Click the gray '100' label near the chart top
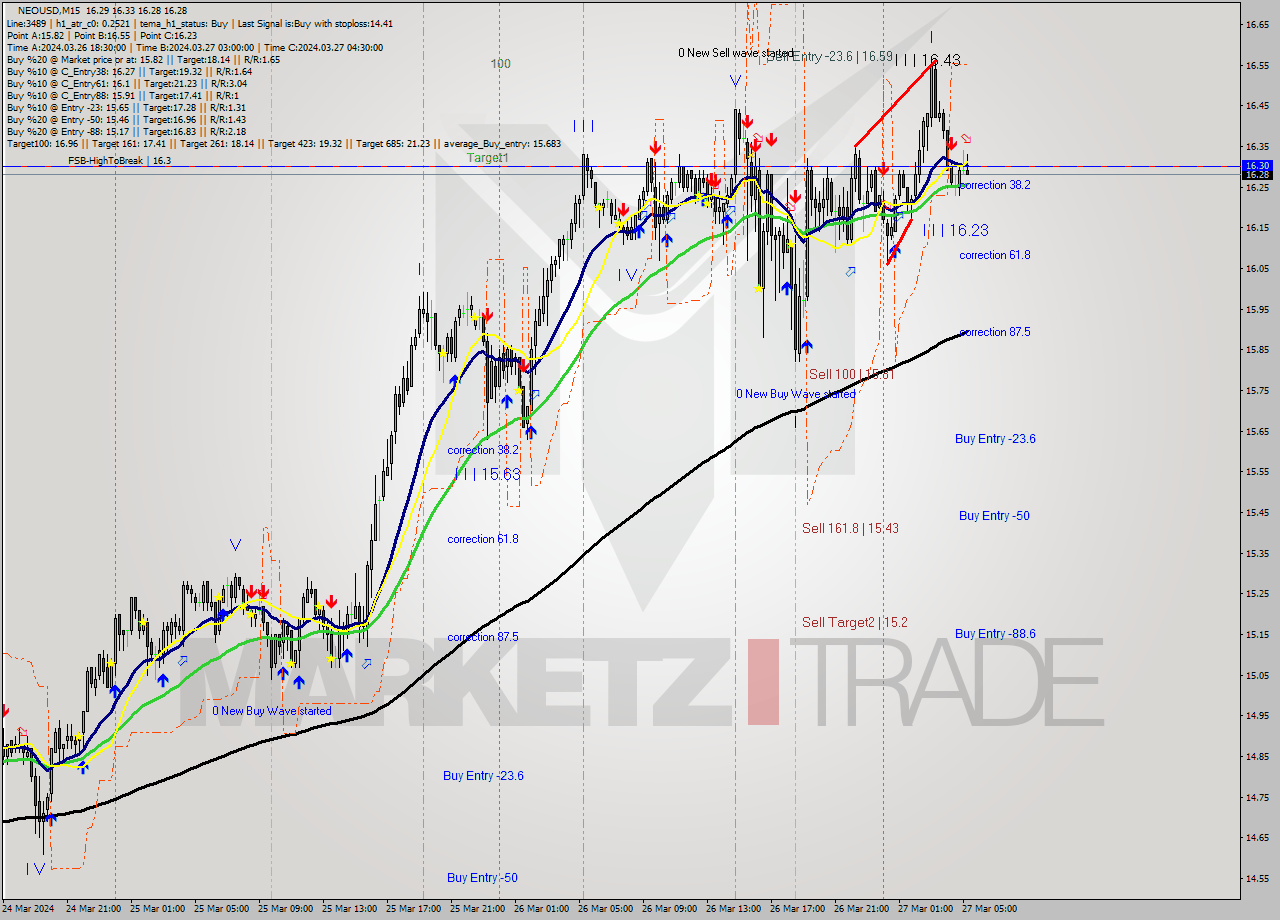 pos(501,64)
